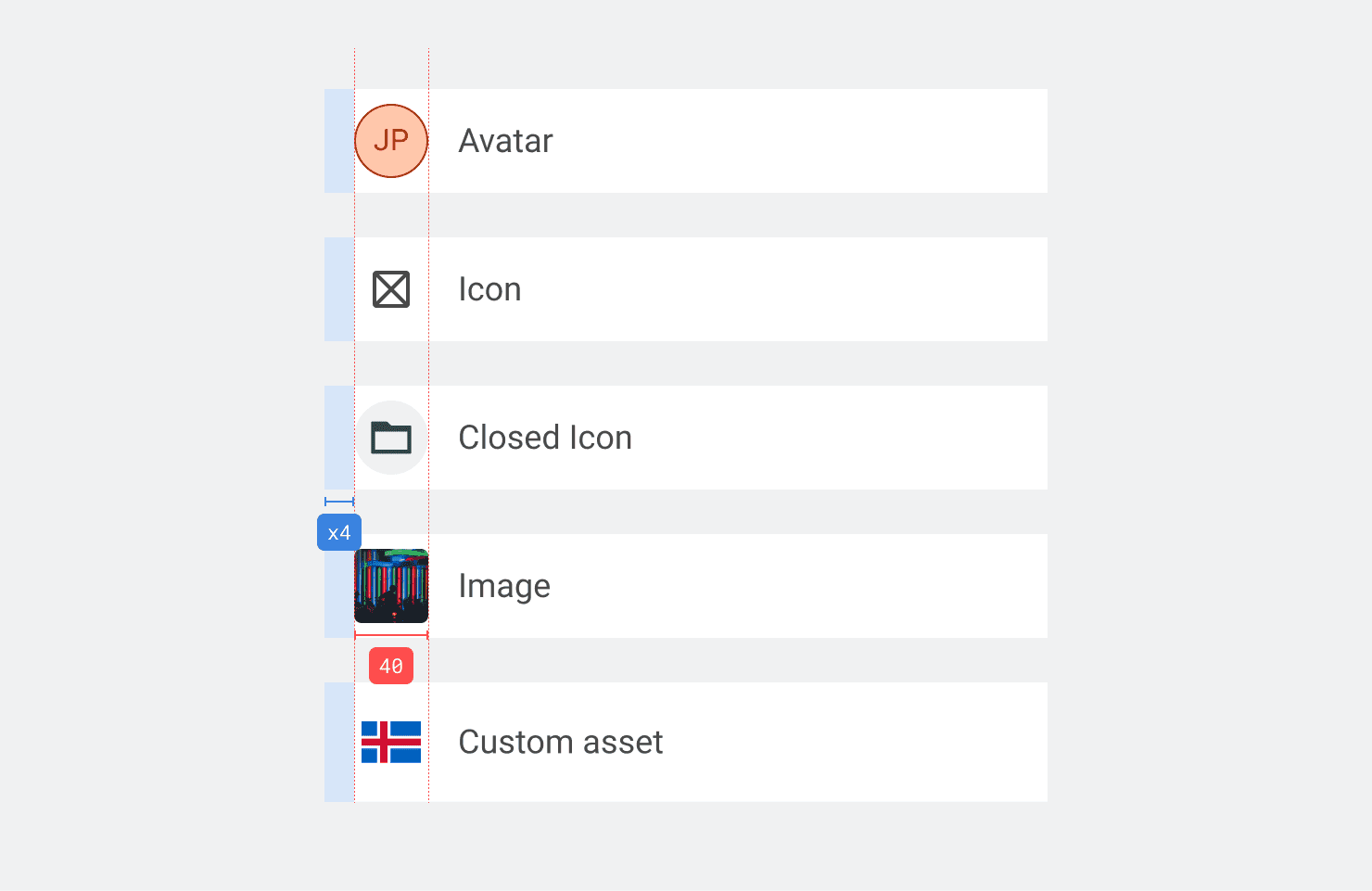Click the folder icon in gray circle
The width and height of the screenshot is (1372, 891).
click(x=391, y=438)
